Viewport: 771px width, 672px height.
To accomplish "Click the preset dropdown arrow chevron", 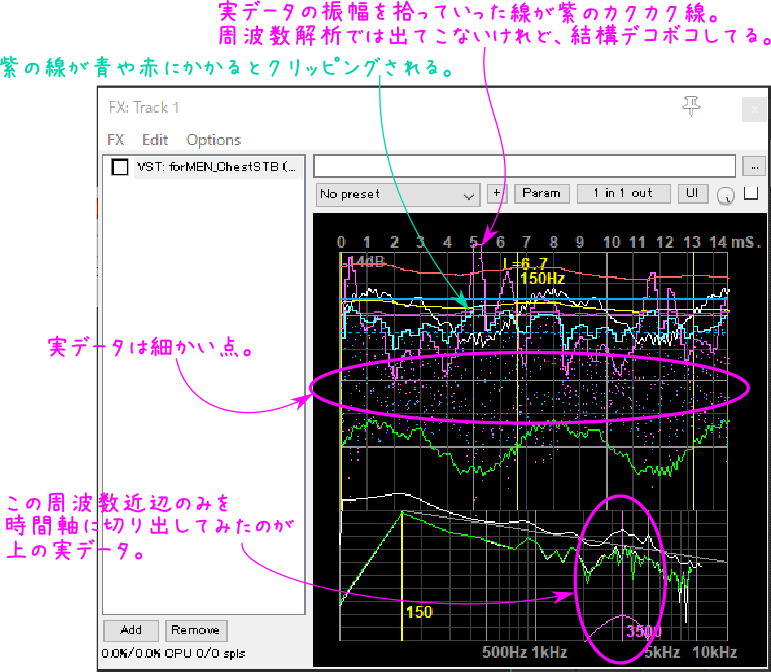I will click(x=469, y=196).
